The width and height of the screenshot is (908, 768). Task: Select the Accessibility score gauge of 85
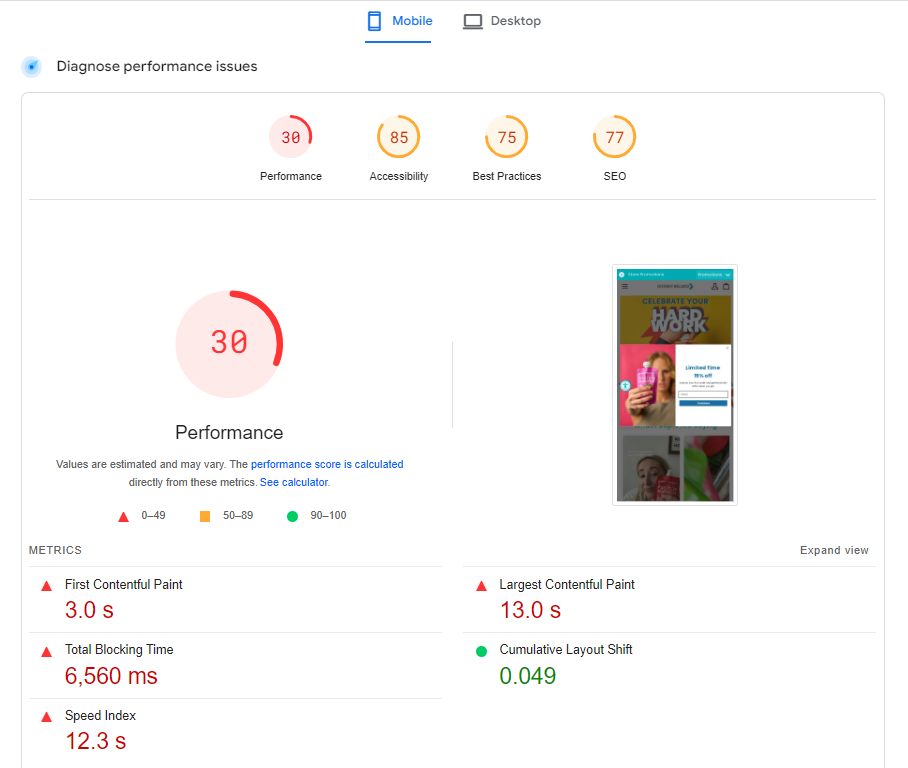(399, 138)
